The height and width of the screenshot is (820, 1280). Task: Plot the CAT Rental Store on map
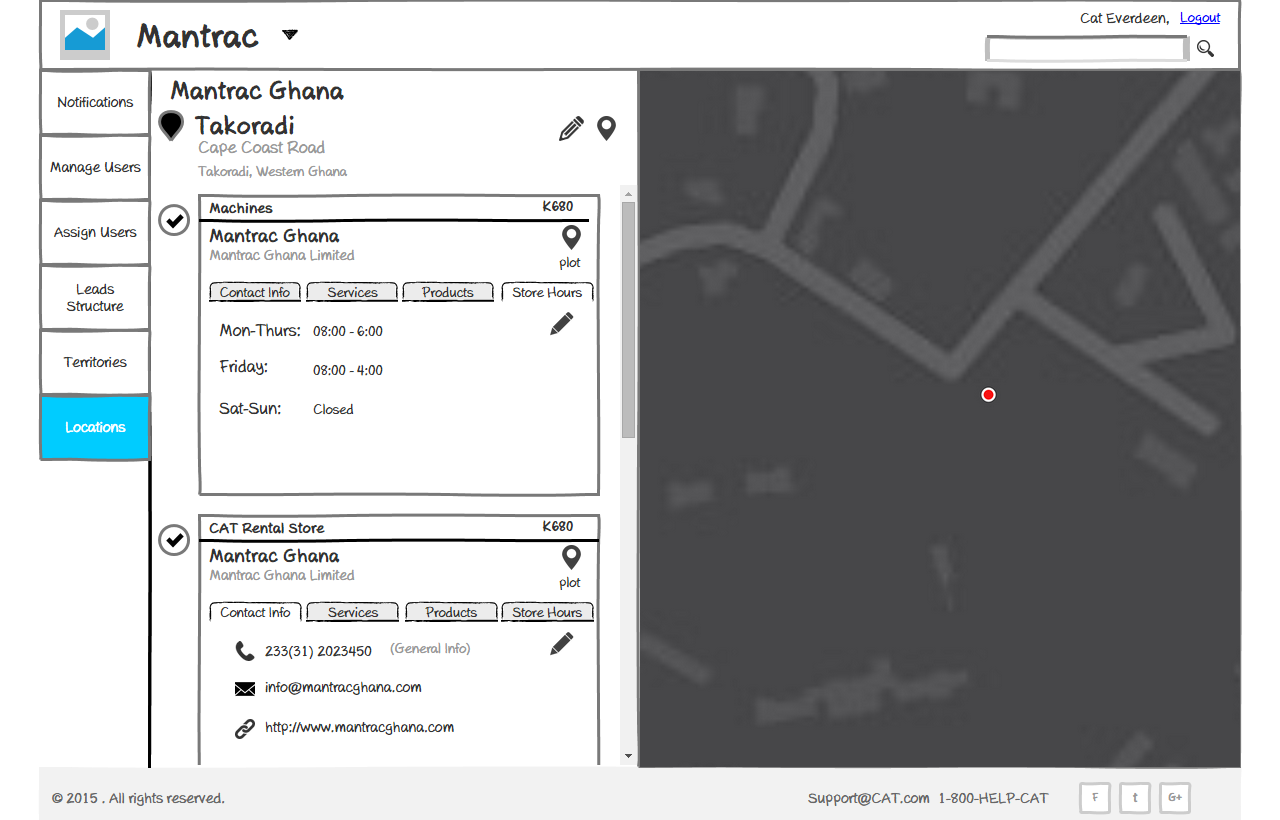570,567
